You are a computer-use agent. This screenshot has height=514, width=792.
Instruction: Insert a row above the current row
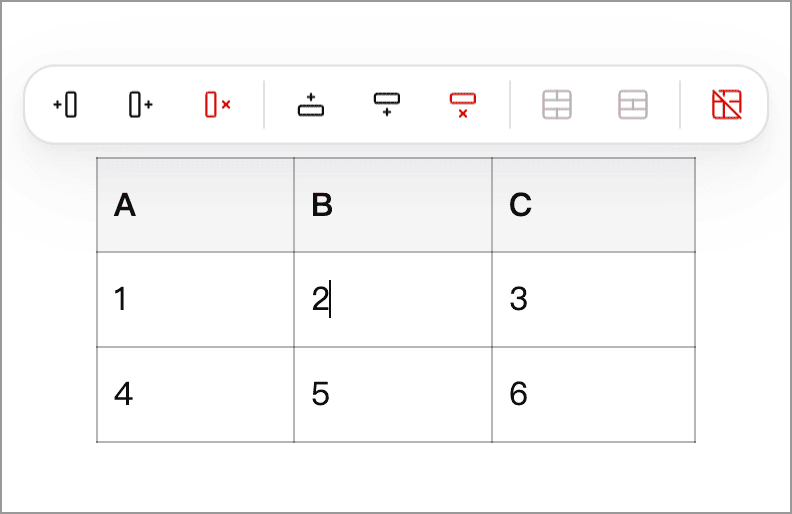pos(311,104)
